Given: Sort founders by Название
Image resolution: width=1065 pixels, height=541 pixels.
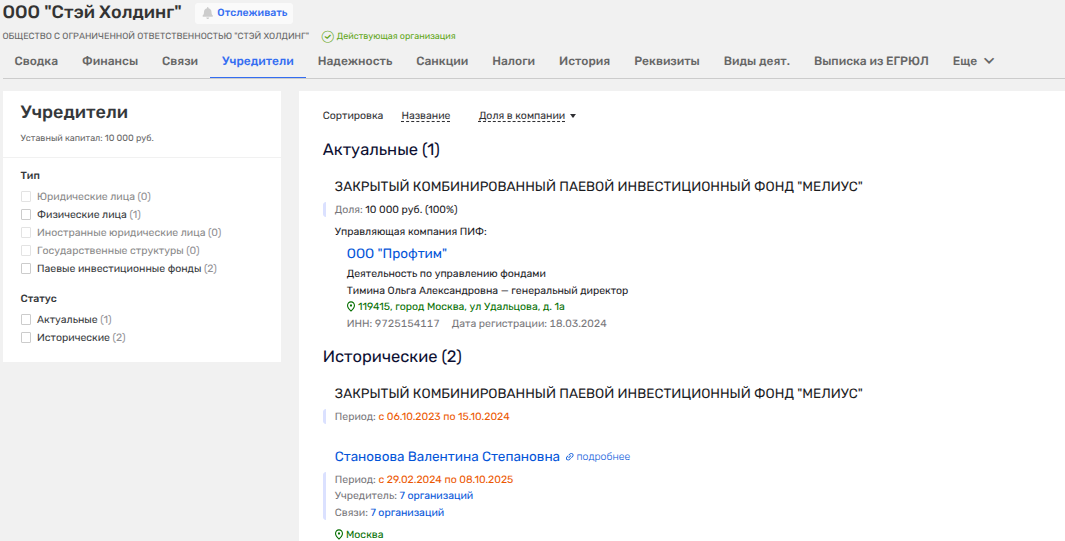Looking at the screenshot, I should click(x=425, y=116).
